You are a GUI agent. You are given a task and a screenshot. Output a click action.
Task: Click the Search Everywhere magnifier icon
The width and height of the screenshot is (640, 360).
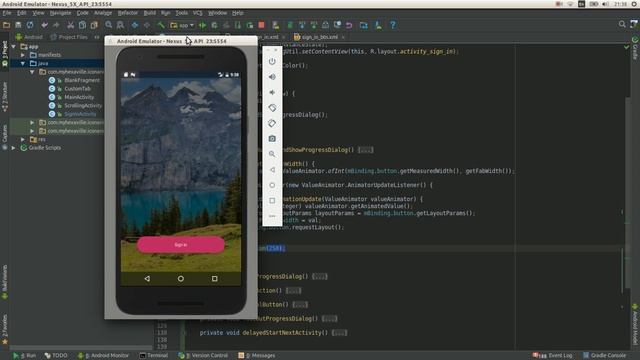point(622,24)
